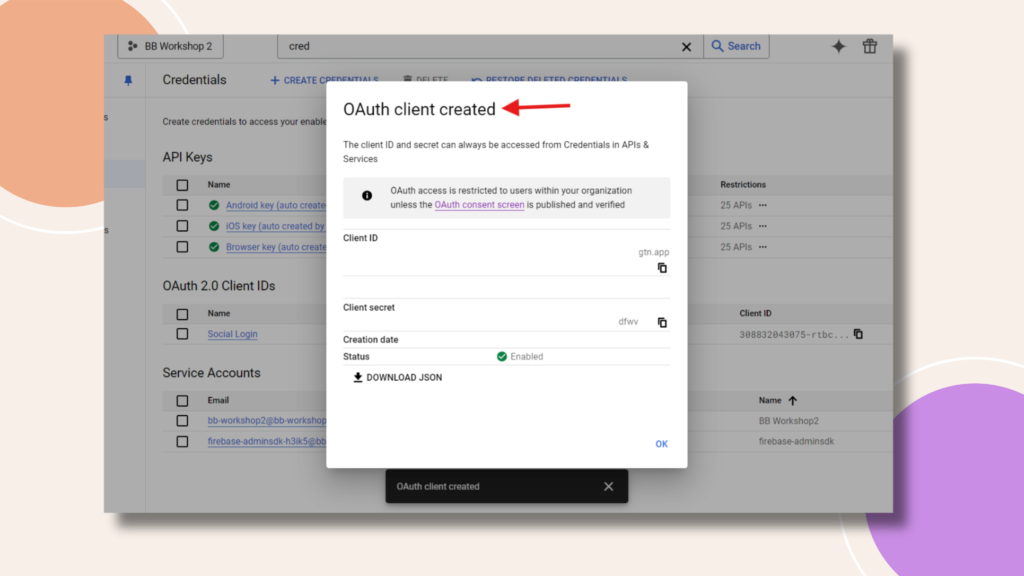Viewport: 1024px width, 576px height.
Task: Select all API Keys with the header checkbox
Action: [182, 185]
